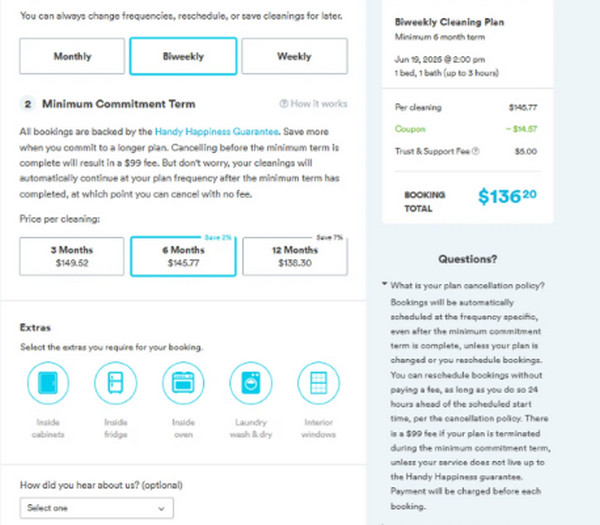The image size is (600, 525).
Task: Click the Trust & Support Fee info icon
Action: point(475,151)
